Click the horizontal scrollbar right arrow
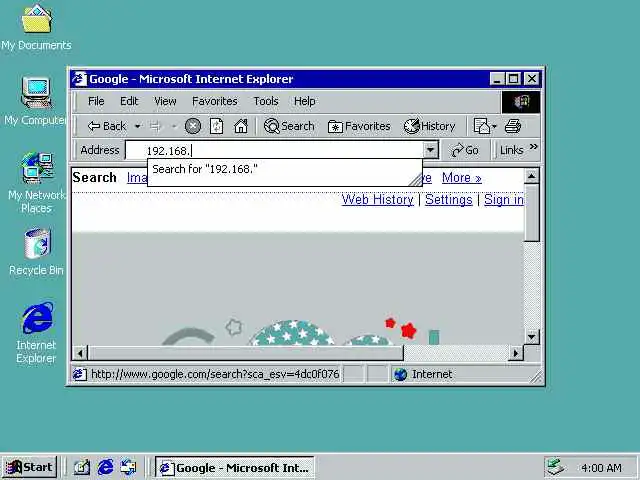The height and width of the screenshot is (480, 640). [x=516, y=353]
